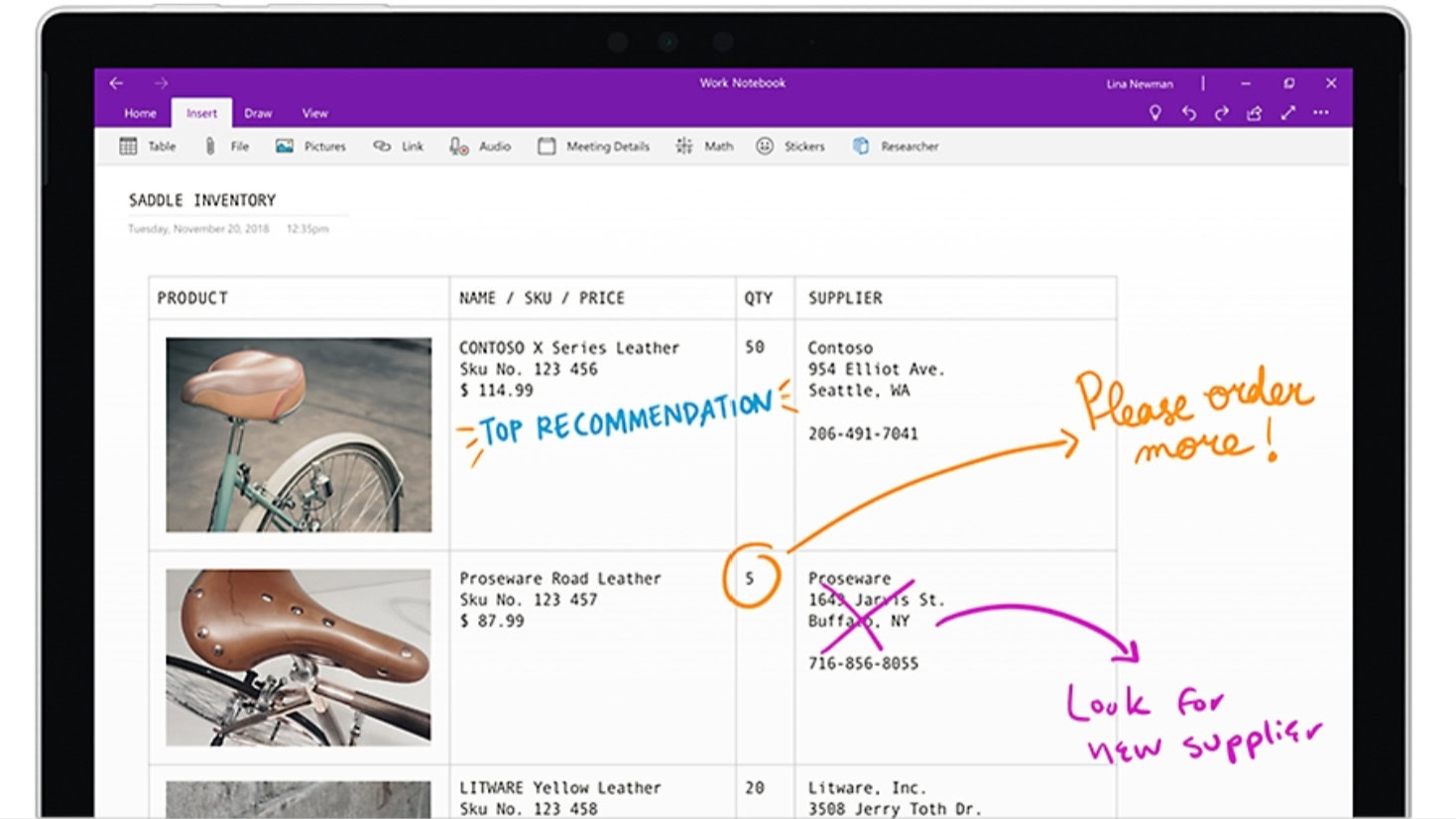Click the Meeting Details calendar icon
The height and width of the screenshot is (819, 1456).
coord(546,147)
